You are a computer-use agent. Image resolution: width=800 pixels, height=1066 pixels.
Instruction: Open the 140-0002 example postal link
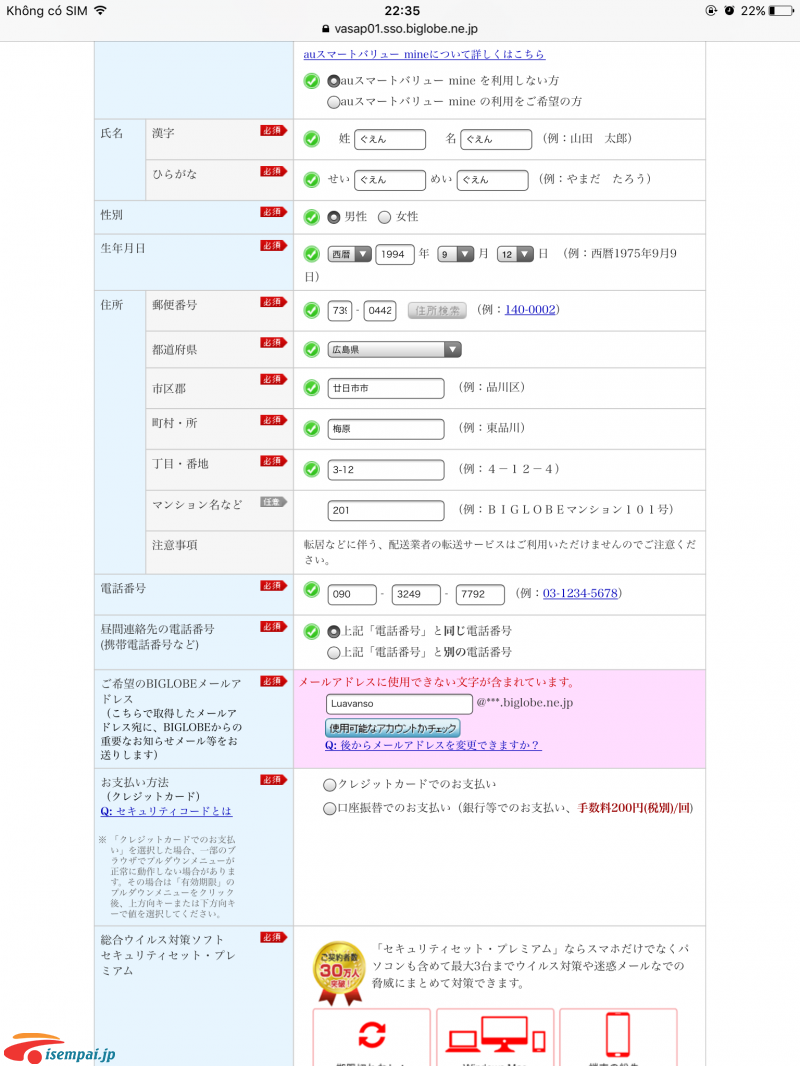[530, 309]
